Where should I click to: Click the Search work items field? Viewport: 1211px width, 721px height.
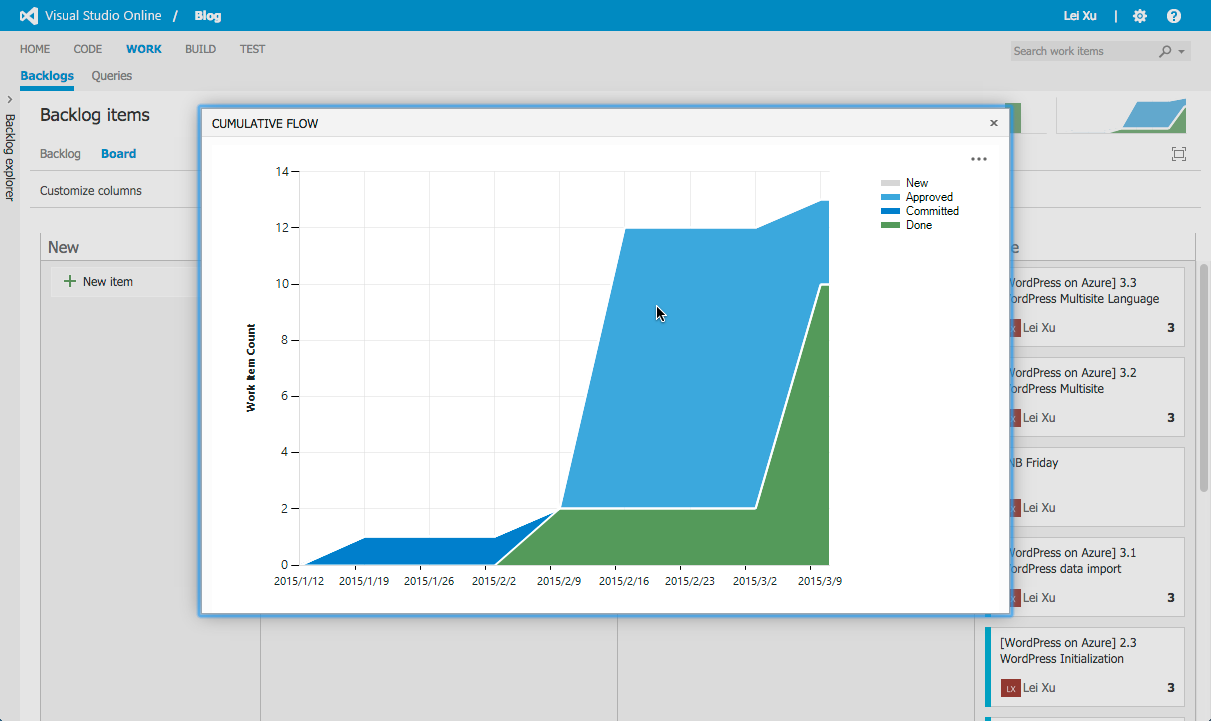(1084, 51)
